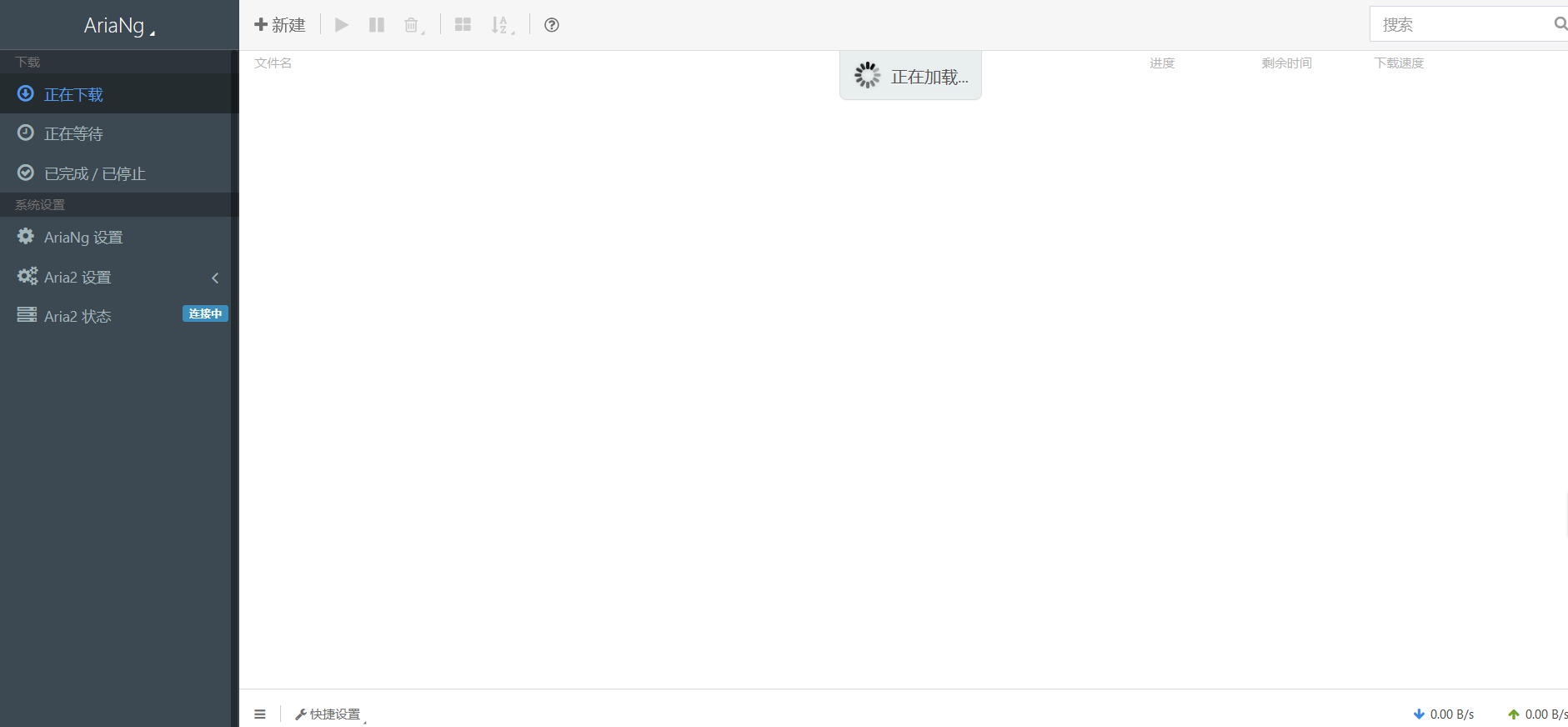Open AriaNg 设置 page
1568x727 pixels.
tap(83, 238)
